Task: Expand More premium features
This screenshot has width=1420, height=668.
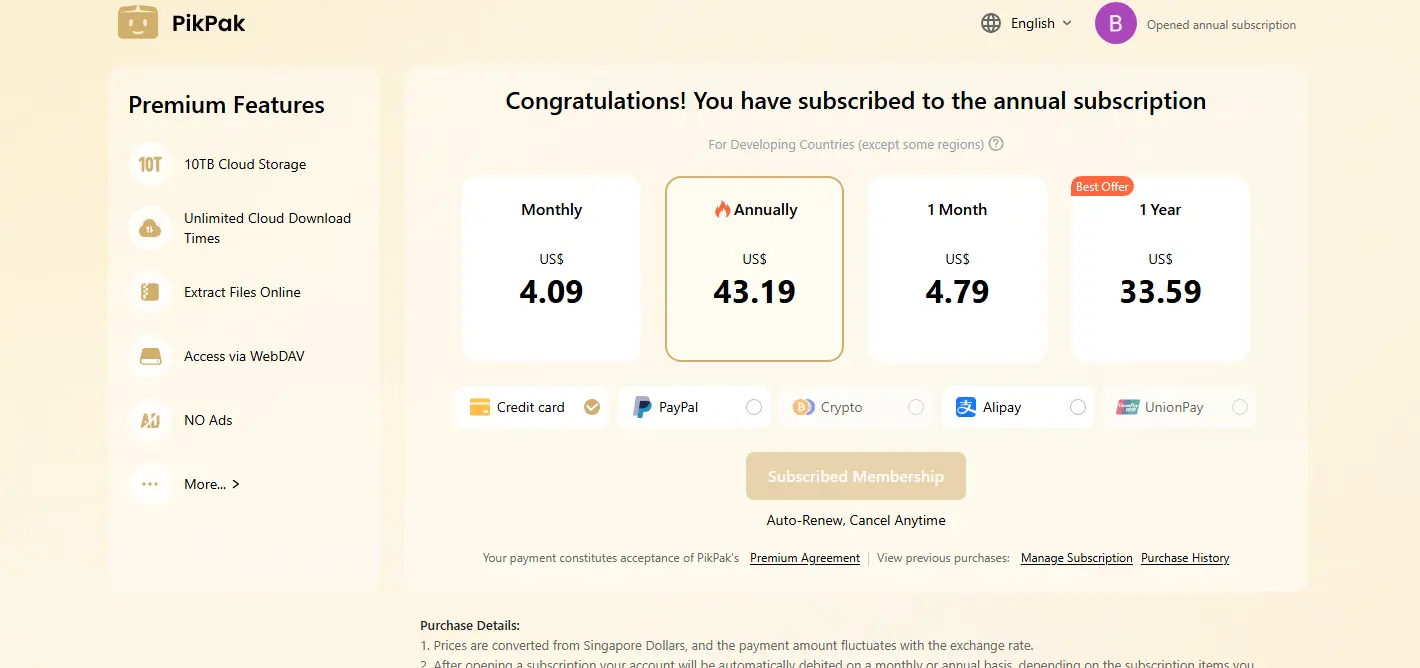Action: click(x=212, y=484)
